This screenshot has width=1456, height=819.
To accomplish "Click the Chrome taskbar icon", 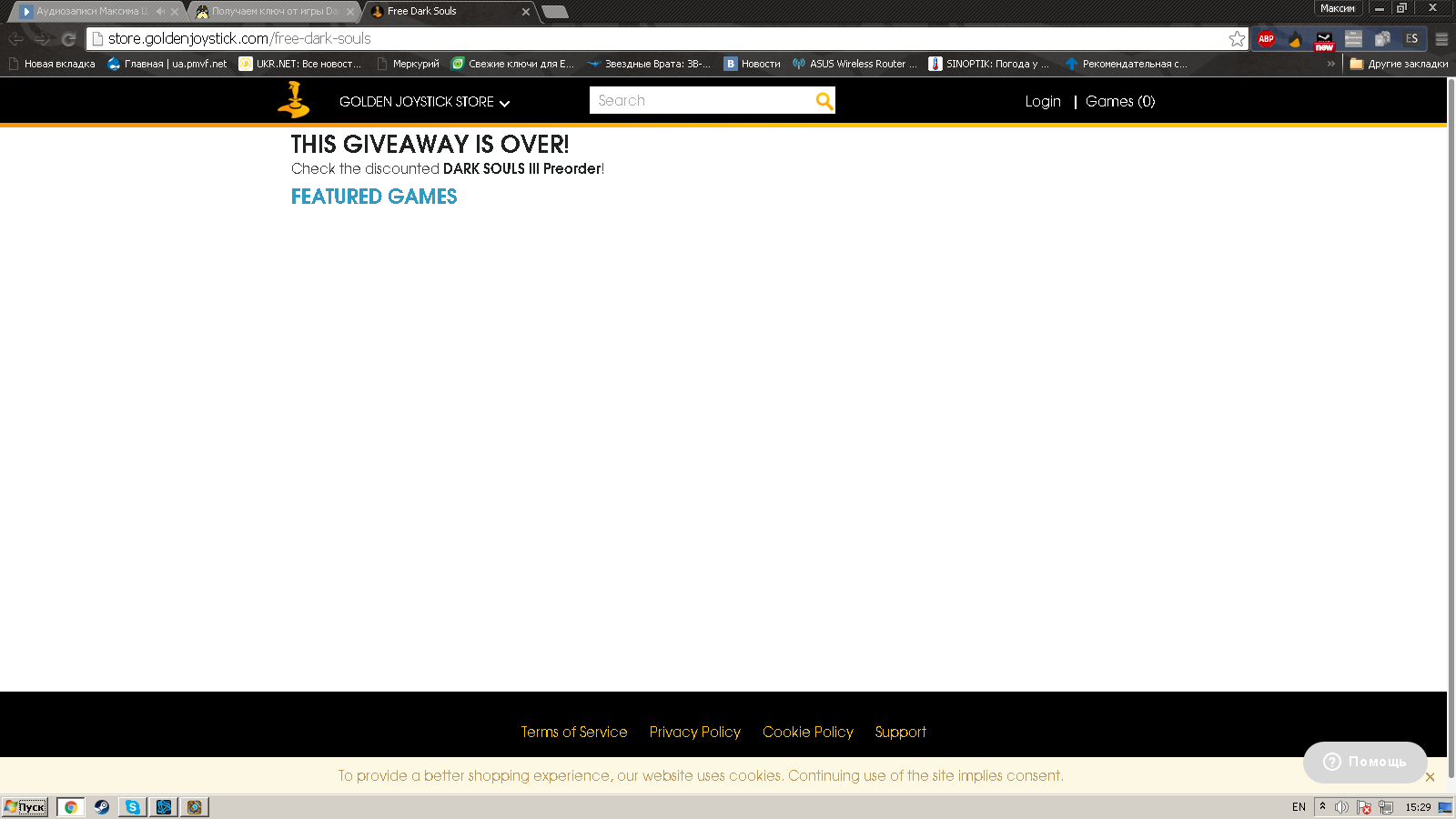I will coord(71,807).
